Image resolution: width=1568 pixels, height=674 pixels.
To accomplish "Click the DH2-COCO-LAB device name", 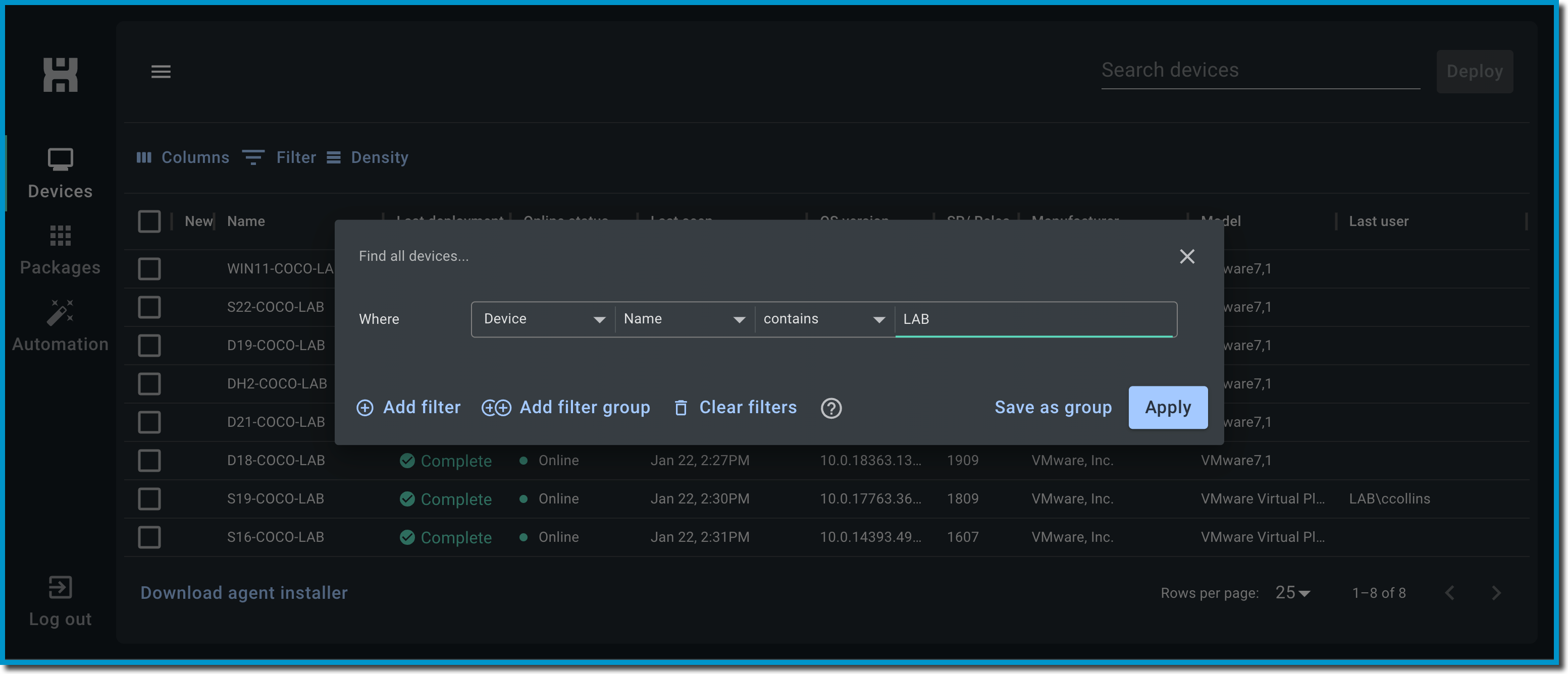I will coord(277,384).
